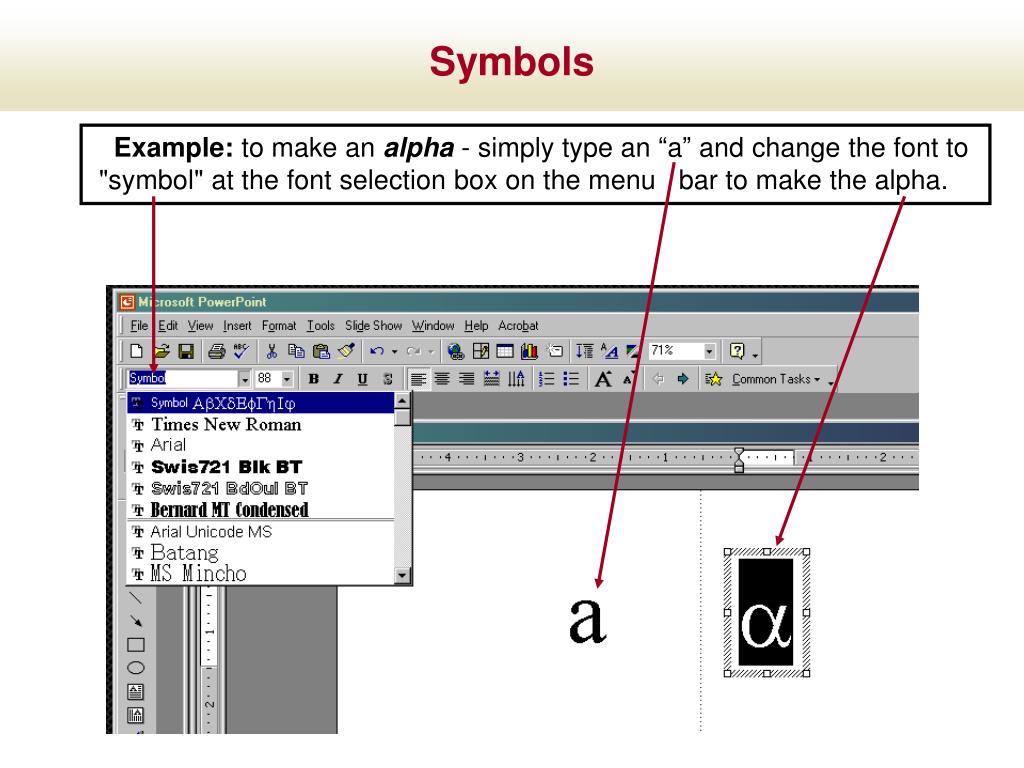Click the Insert Table grid icon
The width and height of the screenshot is (1024, 768).
point(505,351)
